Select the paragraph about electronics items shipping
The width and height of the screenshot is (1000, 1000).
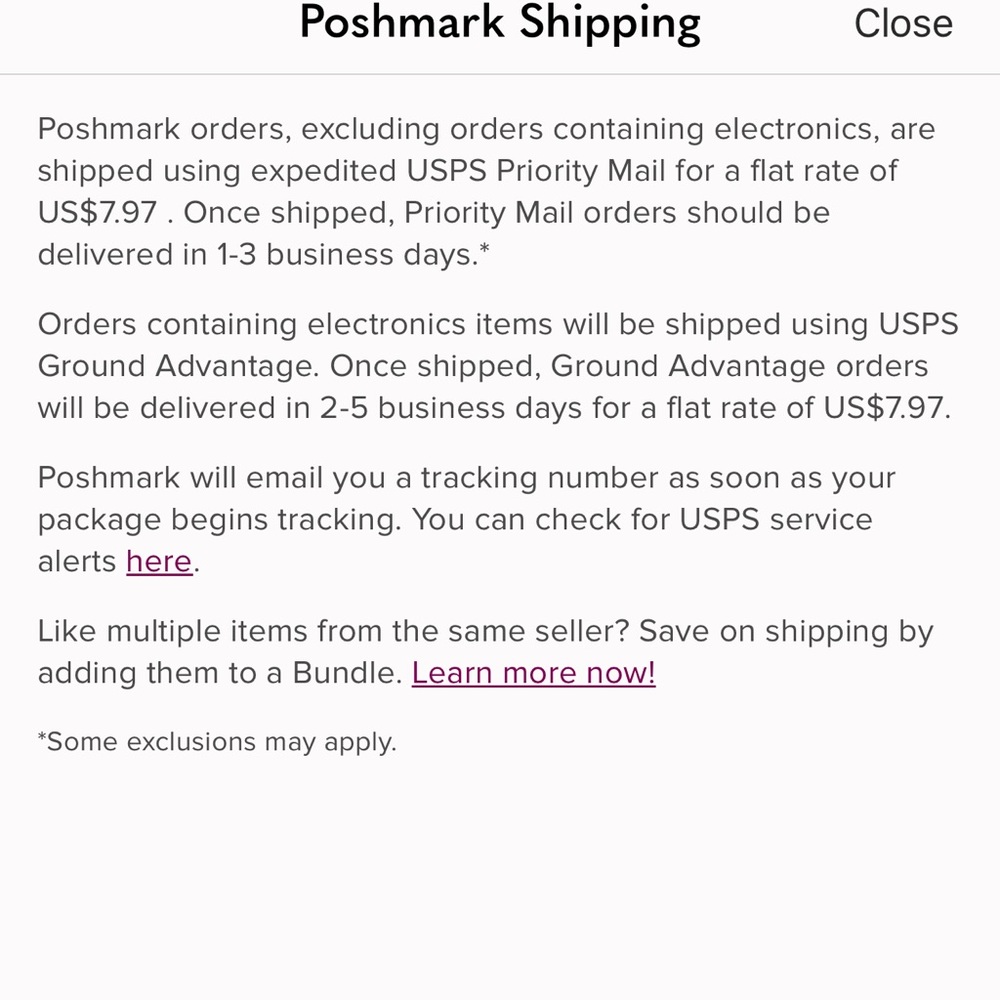[x=497, y=366]
